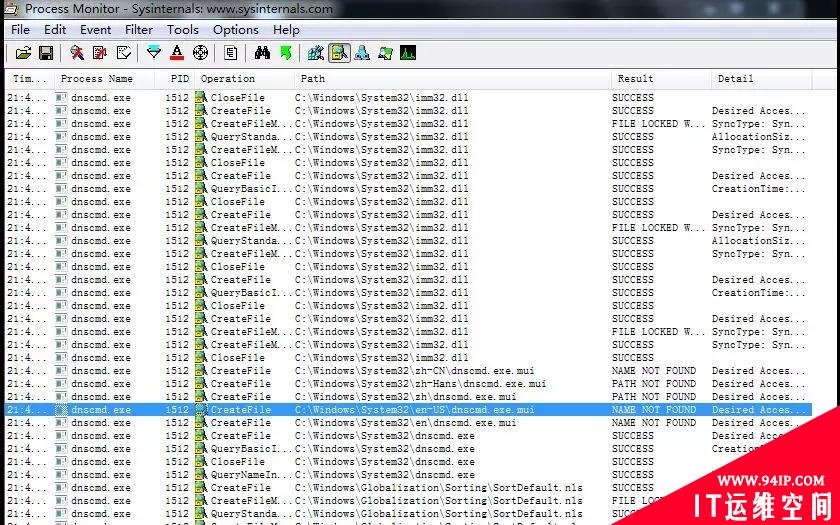Viewport: 840px width, 525px height.
Task: Toggle Show Profiling Events graph button
Action: 408,53
